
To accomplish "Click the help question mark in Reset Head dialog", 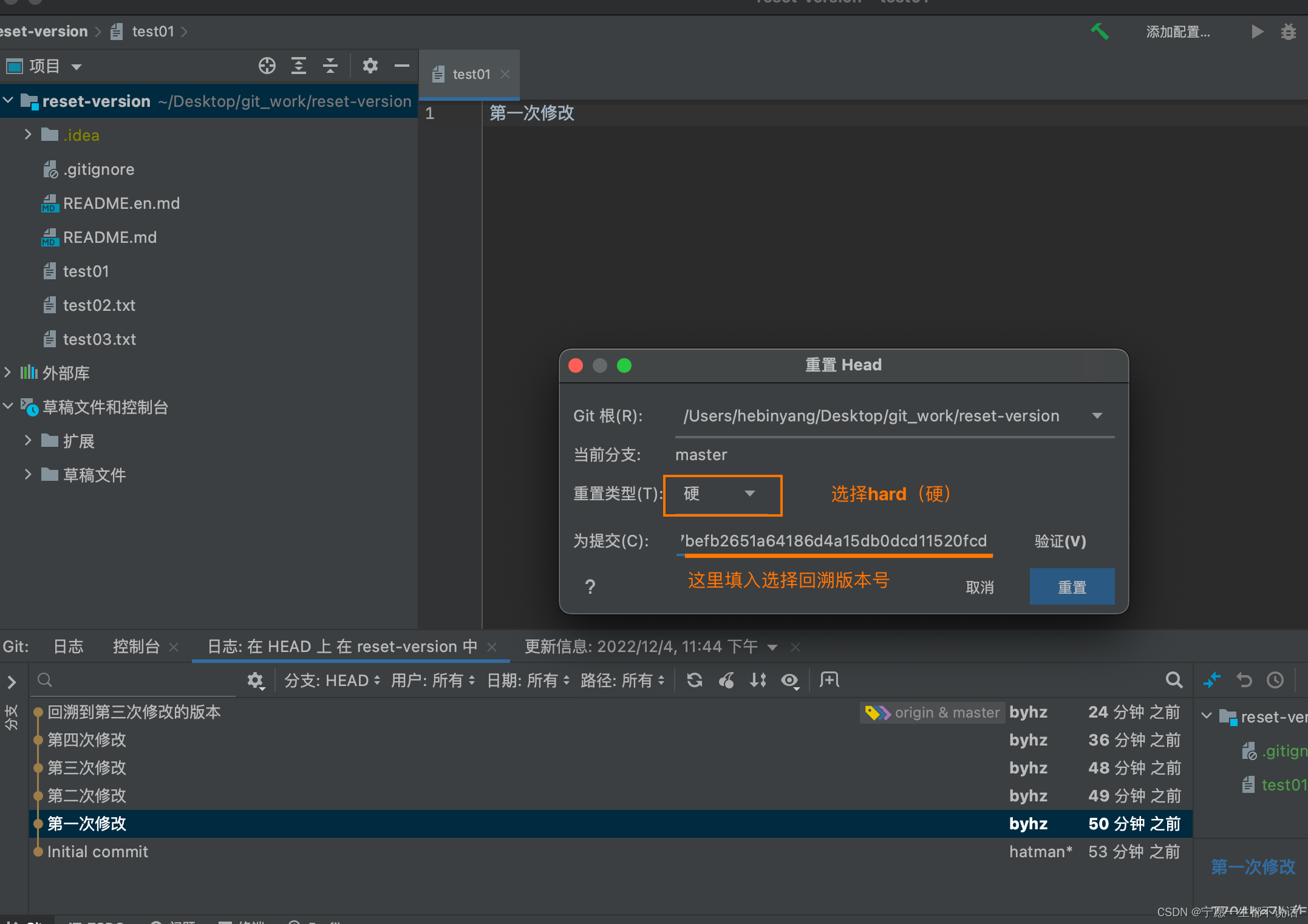I will 590,587.
